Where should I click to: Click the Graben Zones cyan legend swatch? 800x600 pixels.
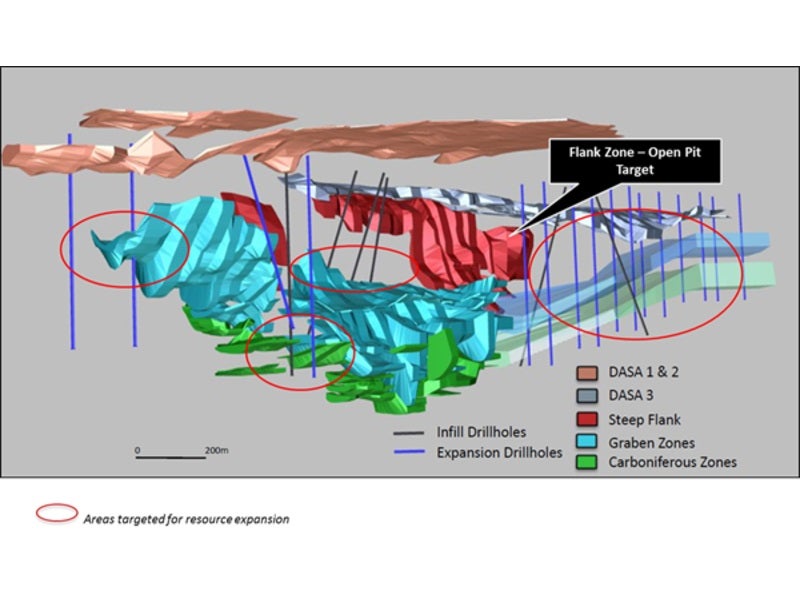click(x=587, y=442)
